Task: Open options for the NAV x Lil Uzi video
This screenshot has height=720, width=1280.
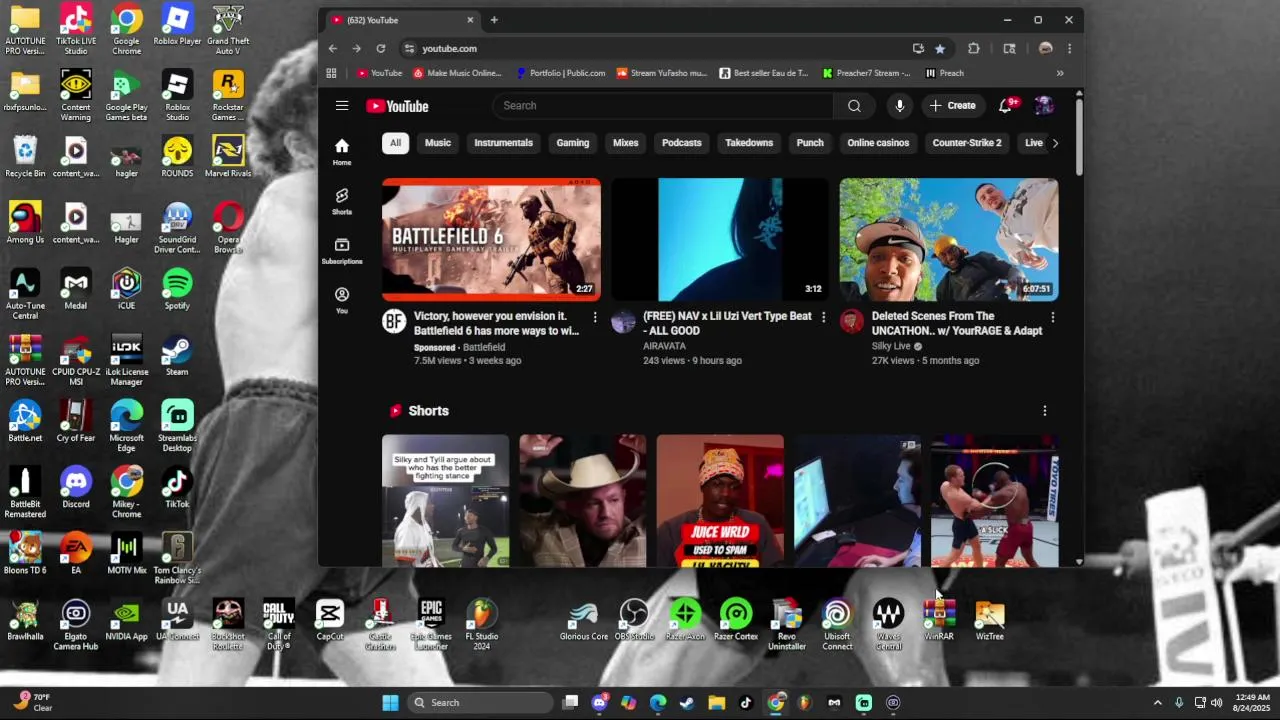Action: point(824,317)
